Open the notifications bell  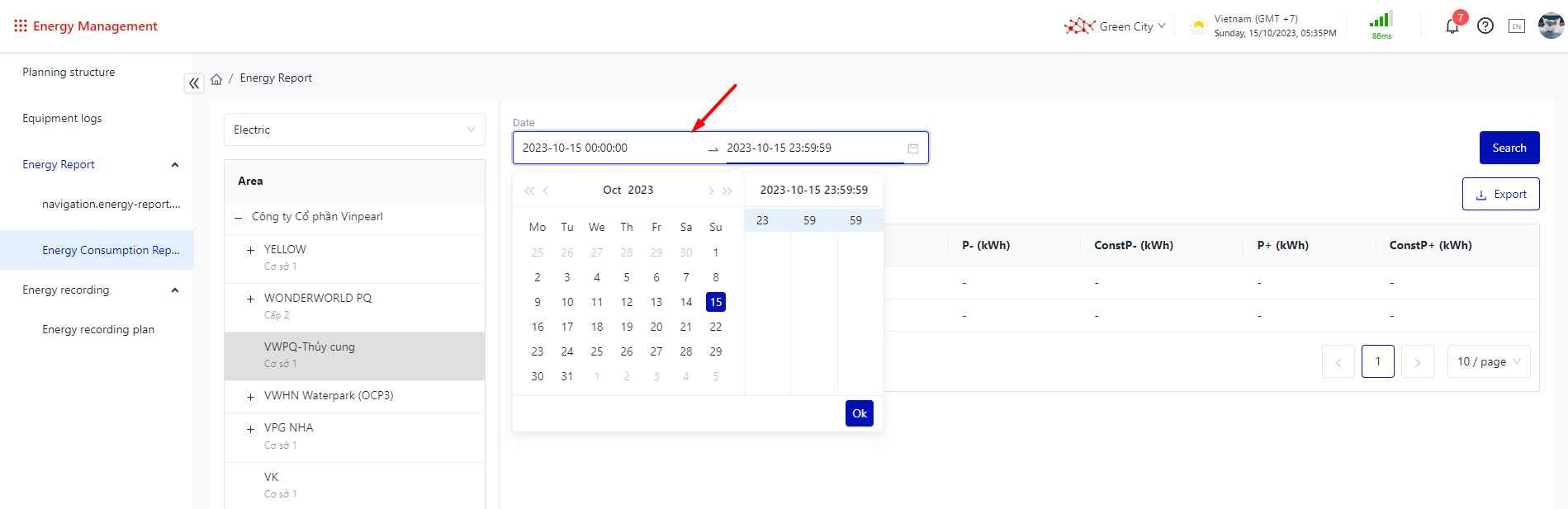coord(1452,26)
